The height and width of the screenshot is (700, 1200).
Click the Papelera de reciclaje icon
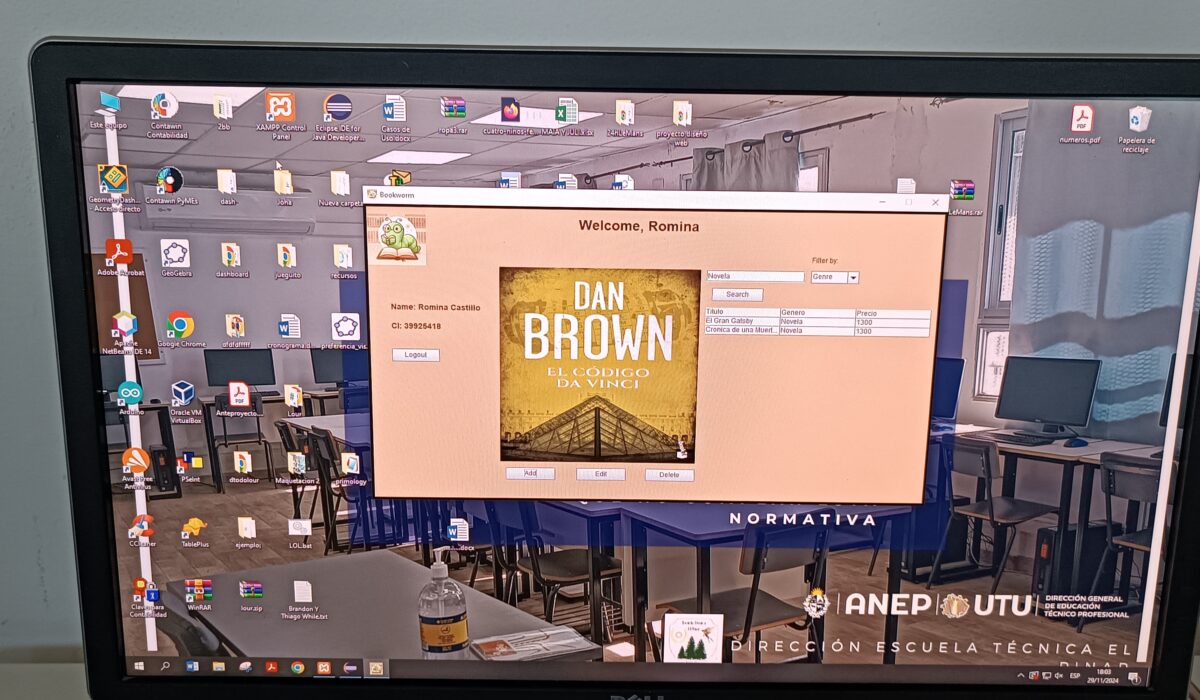click(x=1138, y=120)
